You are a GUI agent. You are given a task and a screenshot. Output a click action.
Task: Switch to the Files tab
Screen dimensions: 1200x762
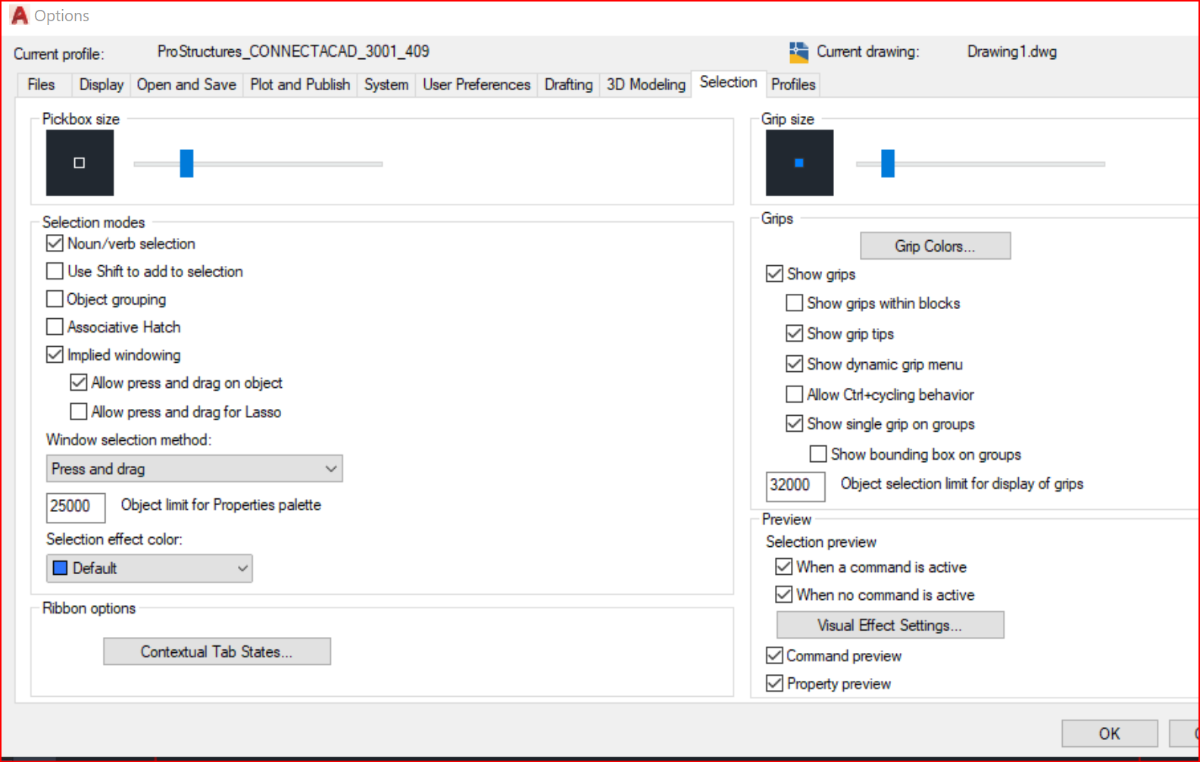[x=42, y=85]
